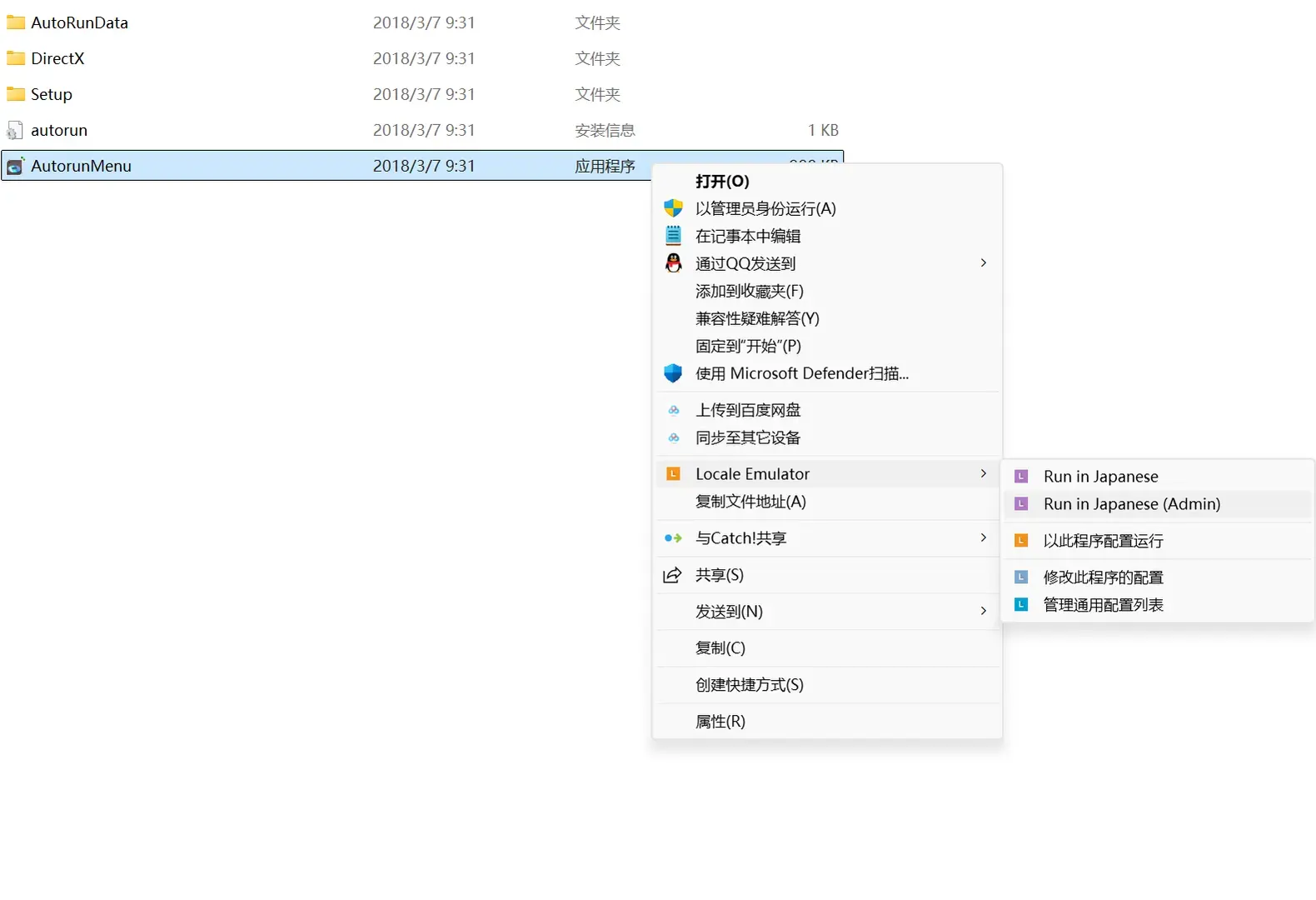Choose 与Catch!共享 entry

[x=827, y=538]
